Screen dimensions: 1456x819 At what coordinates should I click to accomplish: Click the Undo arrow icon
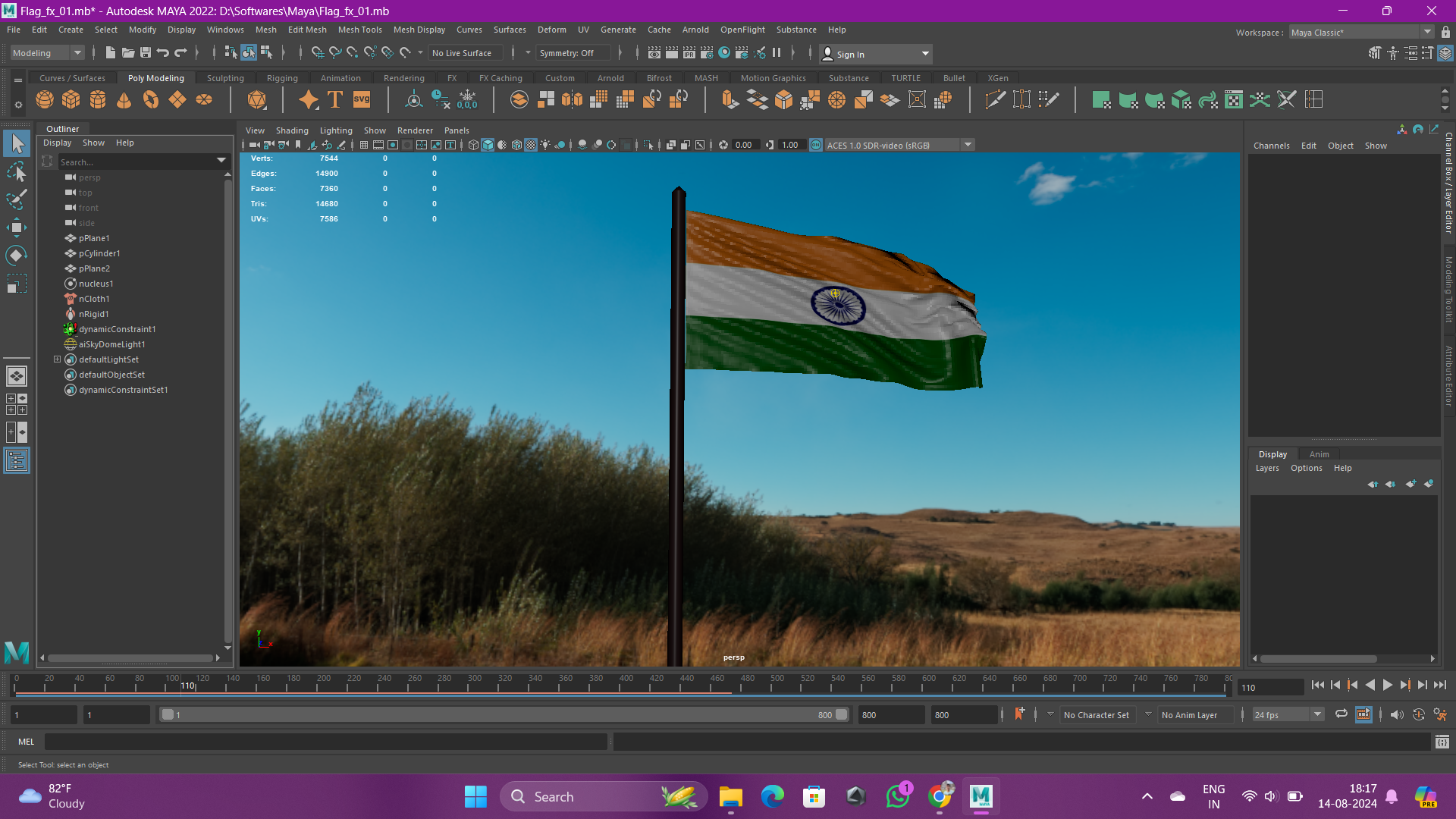click(163, 52)
